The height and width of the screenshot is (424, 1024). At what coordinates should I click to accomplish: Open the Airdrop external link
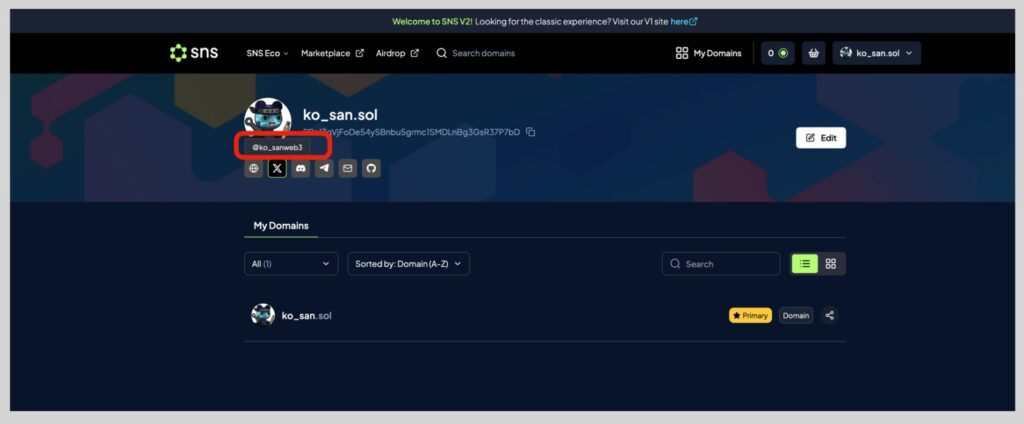click(397, 54)
